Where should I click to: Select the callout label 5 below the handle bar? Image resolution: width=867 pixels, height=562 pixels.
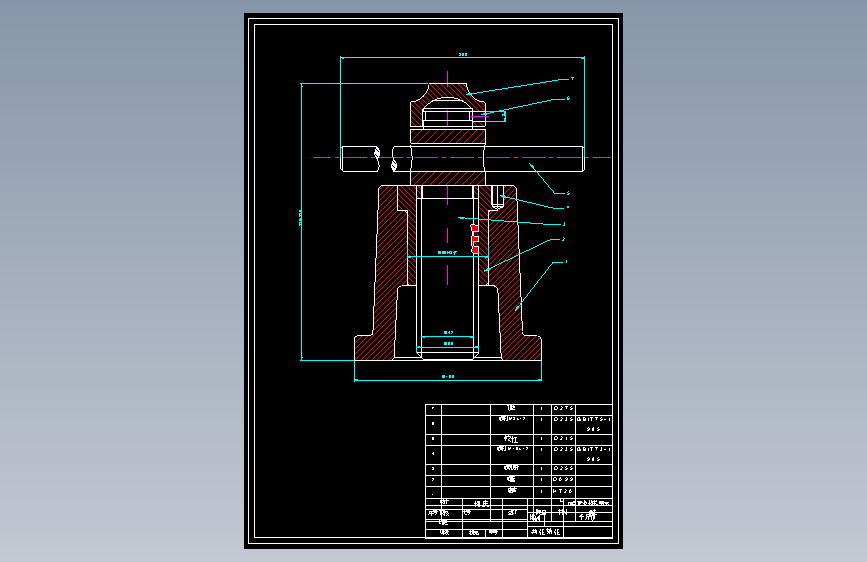click(x=568, y=193)
